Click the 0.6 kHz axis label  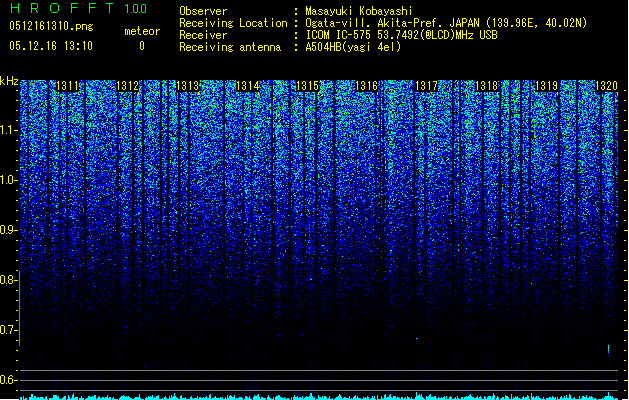8,380
